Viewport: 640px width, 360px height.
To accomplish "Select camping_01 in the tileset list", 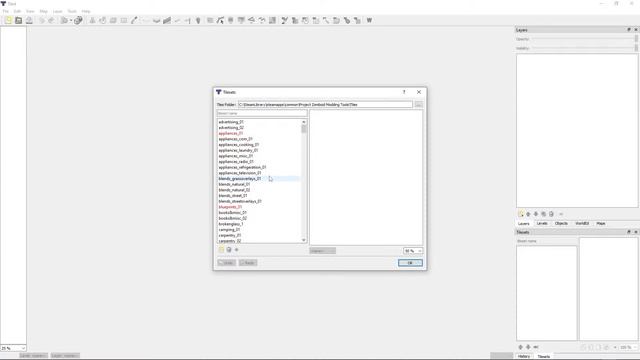I will click(229, 230).
